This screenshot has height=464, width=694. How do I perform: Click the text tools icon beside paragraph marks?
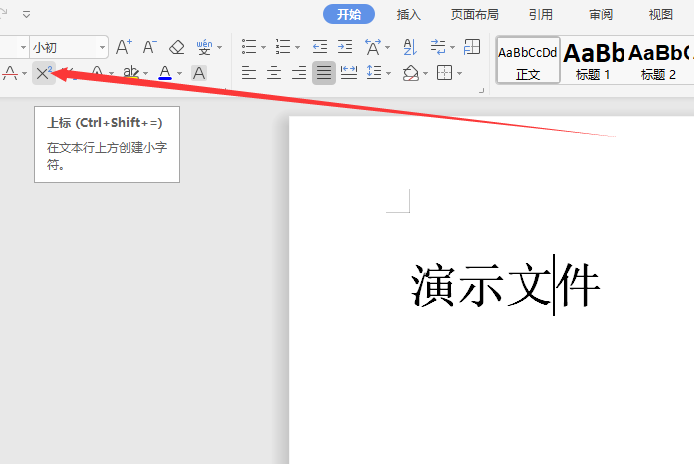pyautogui.click(x=472, y=46)
